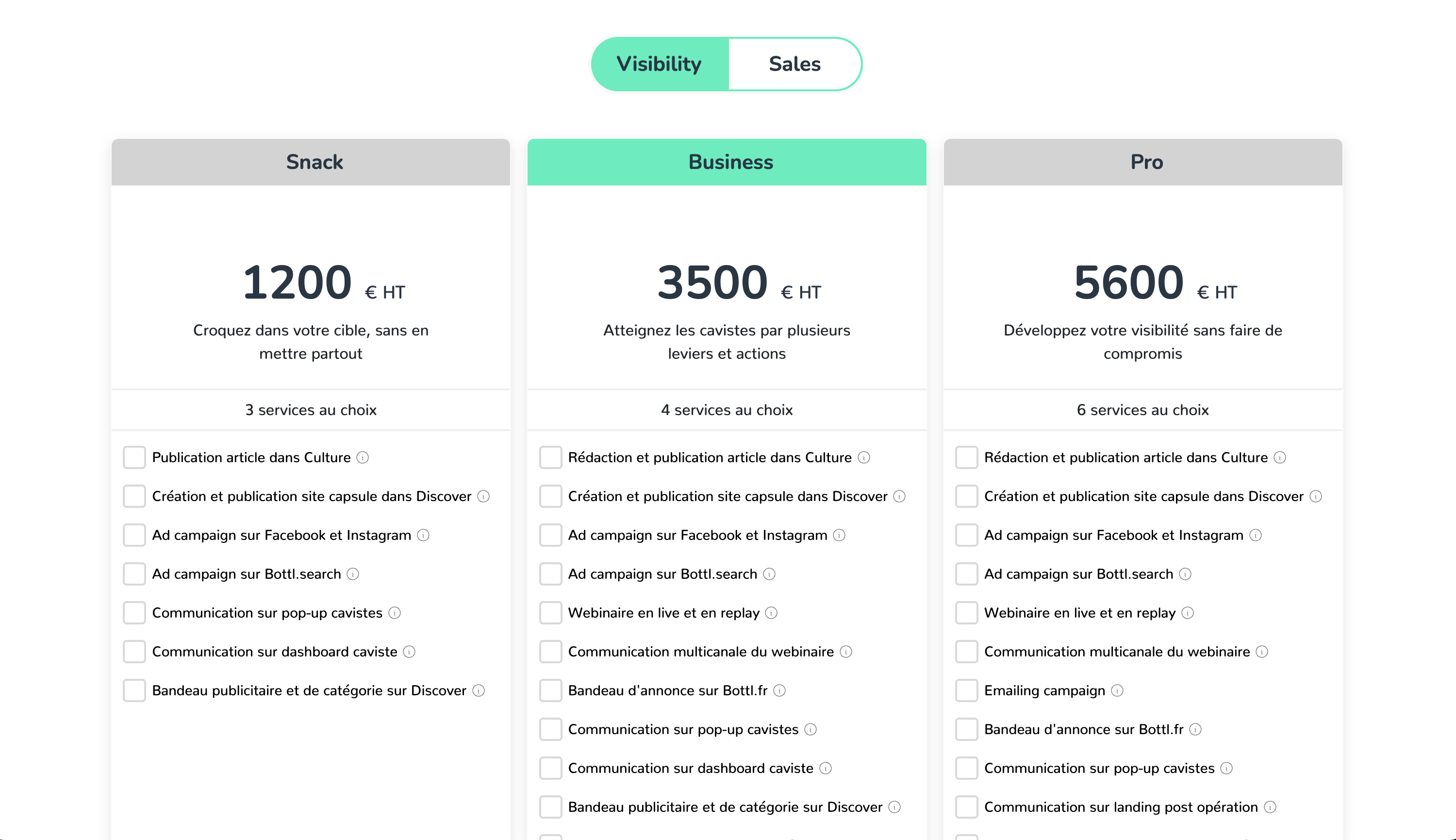Click info icon next to Pro Emailing campaign
Image resolution: width=1456 pixels, height=840 pixels.
pos(1117,690)
